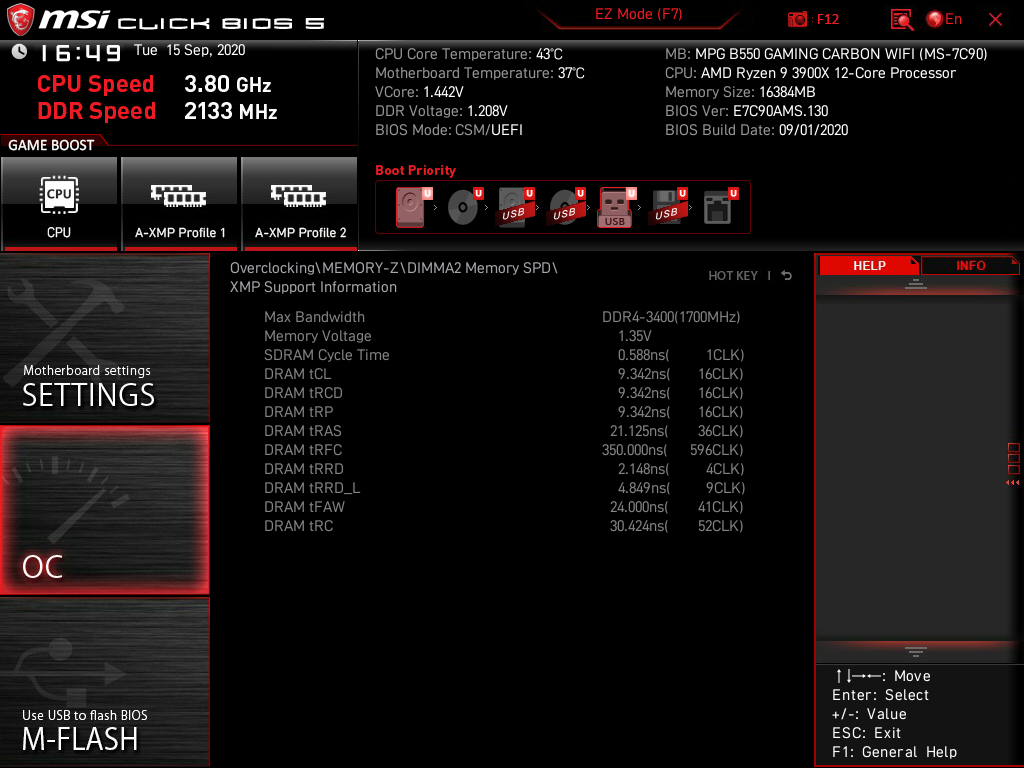Switch to the HELP tab
Screen dimensions: 1024x768
click(869, 266)
